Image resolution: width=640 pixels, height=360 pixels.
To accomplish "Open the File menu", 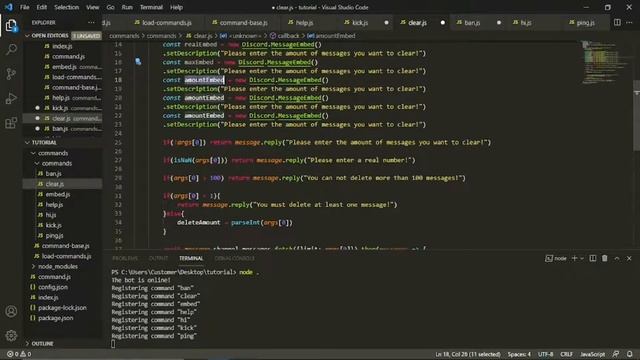I will click(24, 7).
